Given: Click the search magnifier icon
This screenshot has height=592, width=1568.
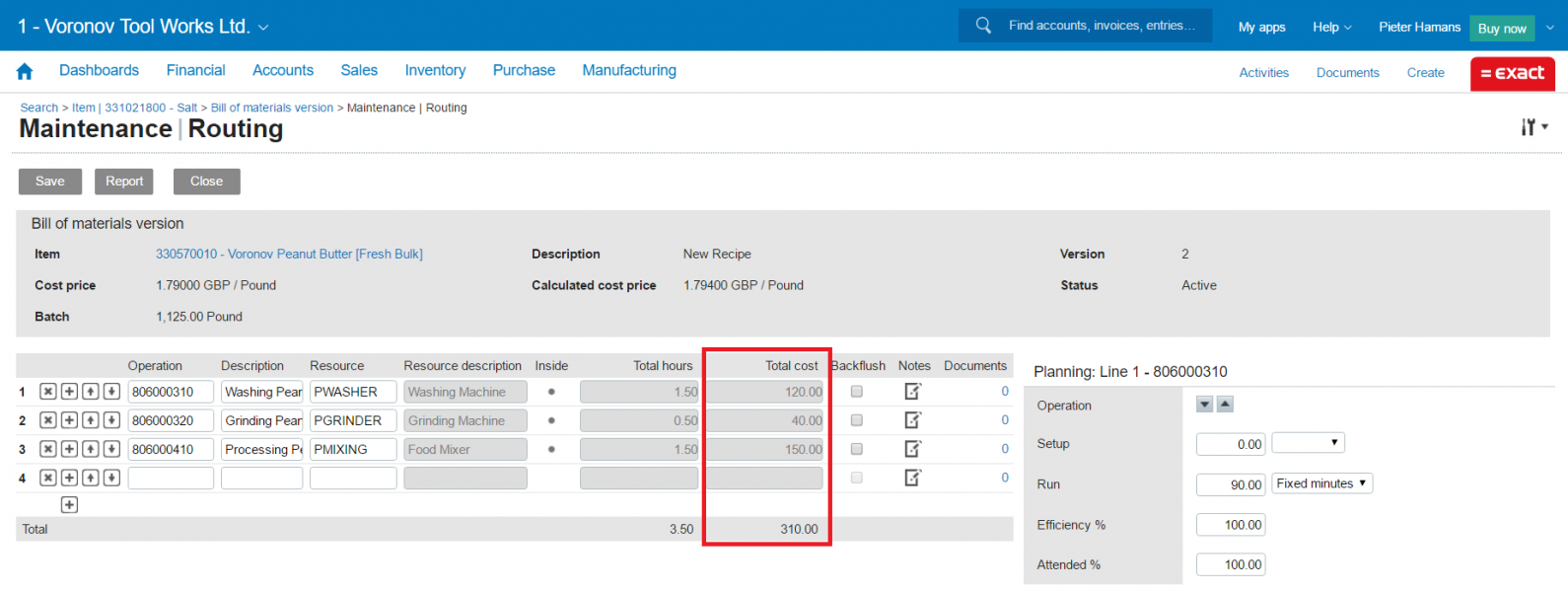Looking at the screenshot, I should (x=983, y=26).
